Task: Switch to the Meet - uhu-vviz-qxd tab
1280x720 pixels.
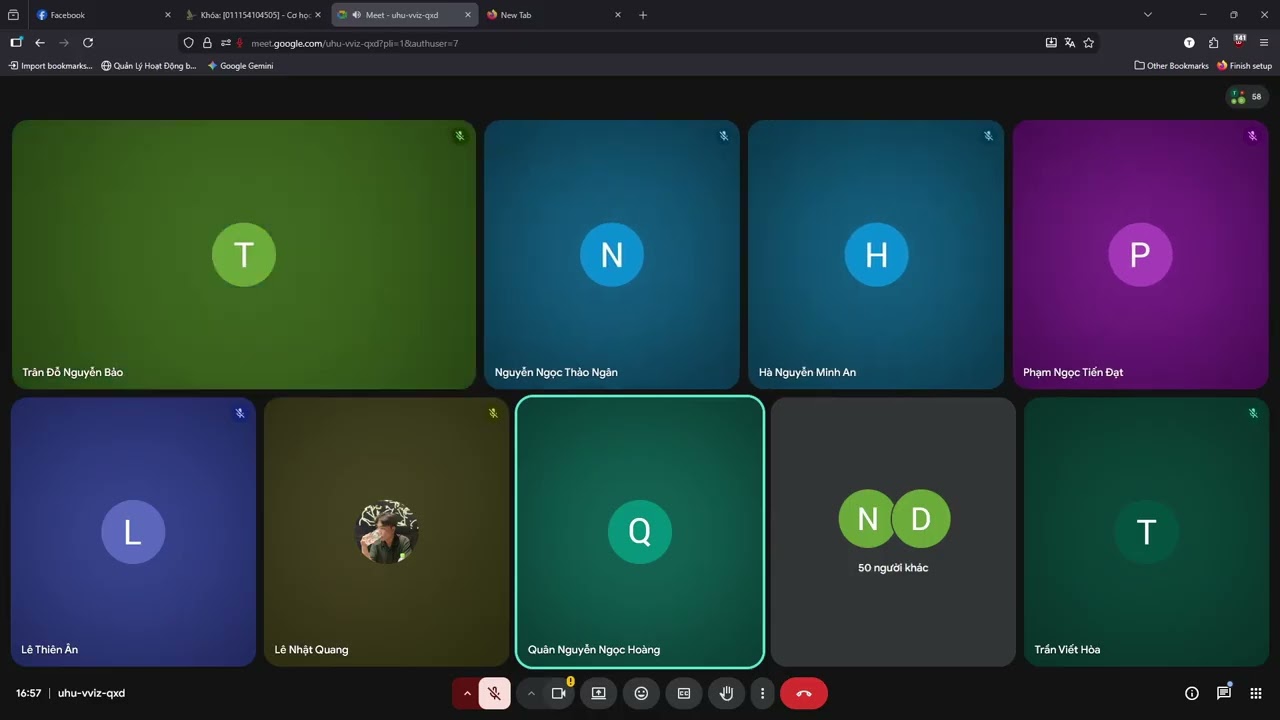Action: point(402,15)
